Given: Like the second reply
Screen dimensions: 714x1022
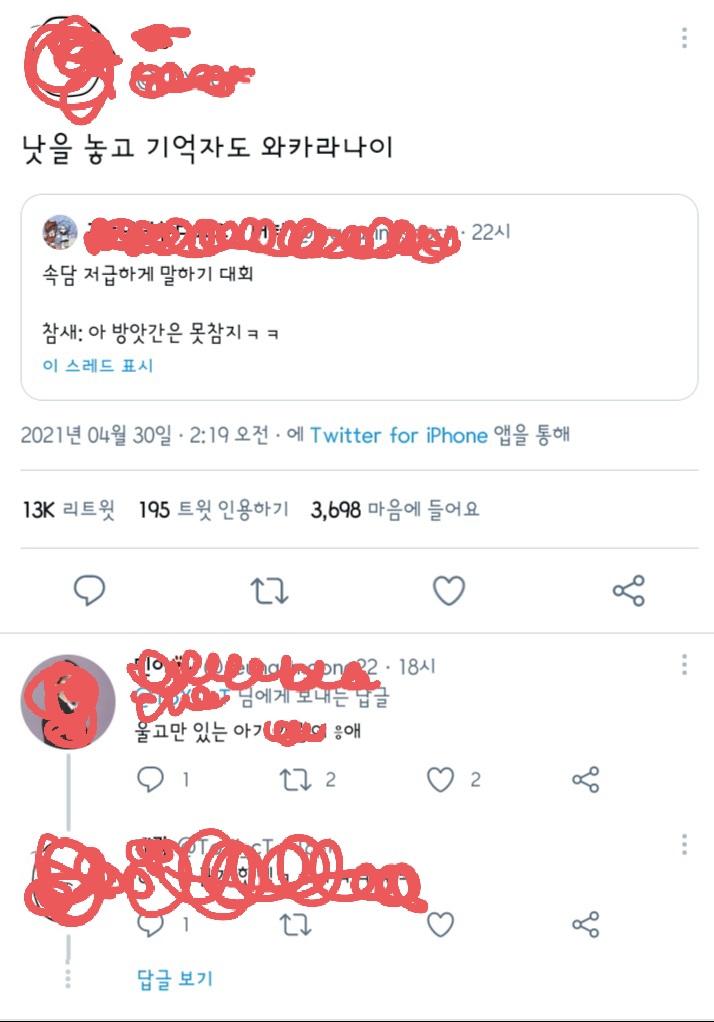Looking at the screenshot, I should click(x=441, y=925).
